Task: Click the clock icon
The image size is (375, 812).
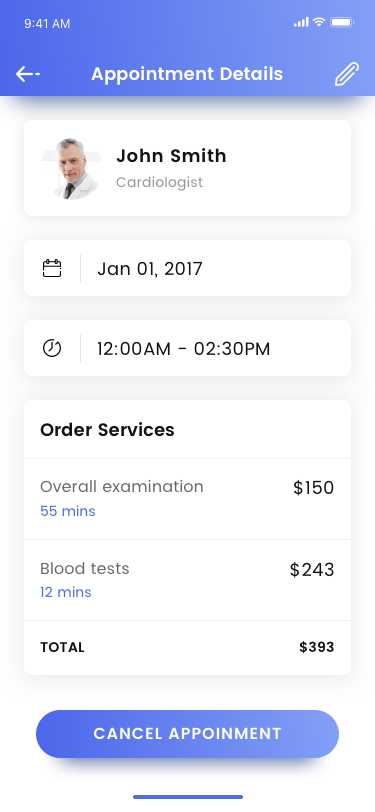Action: click(52, 348)
